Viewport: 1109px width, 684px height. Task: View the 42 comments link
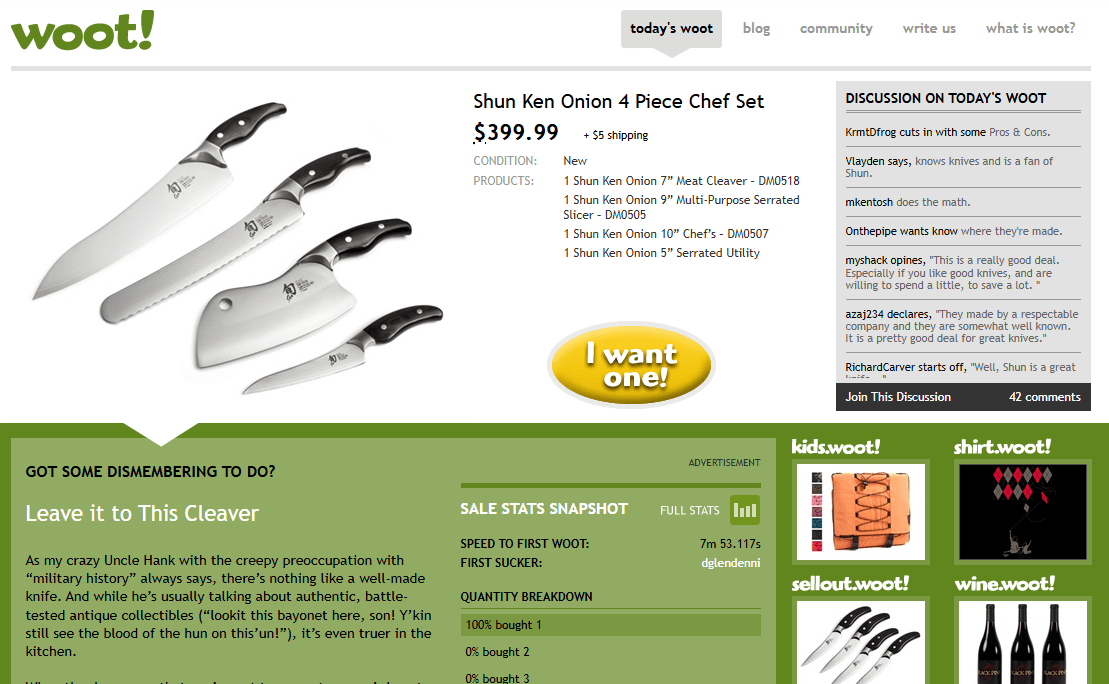[x=1045, y=397]
